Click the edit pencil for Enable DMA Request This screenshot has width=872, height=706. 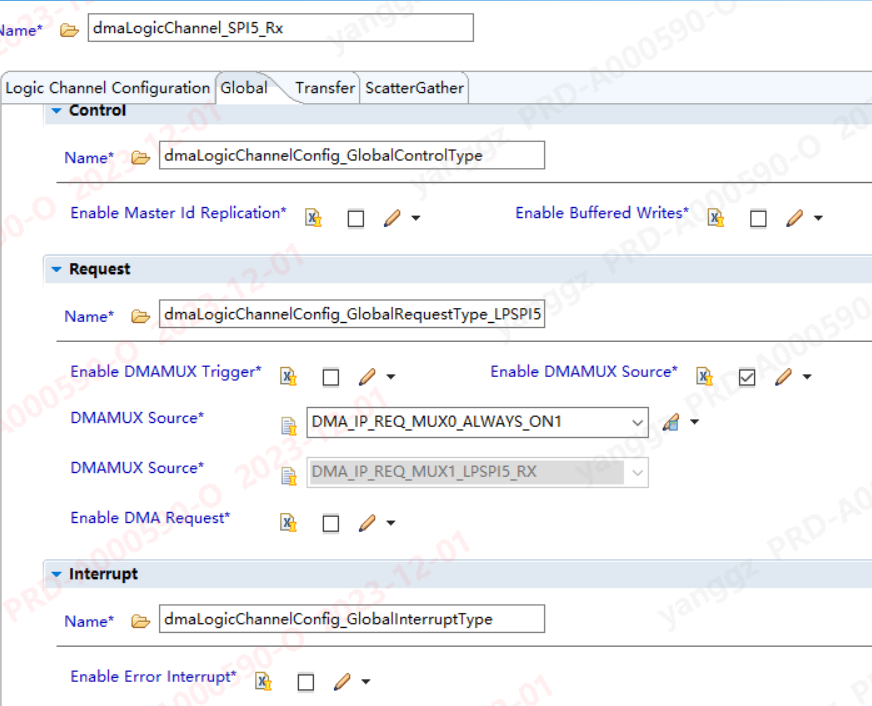tap(368, 522)
